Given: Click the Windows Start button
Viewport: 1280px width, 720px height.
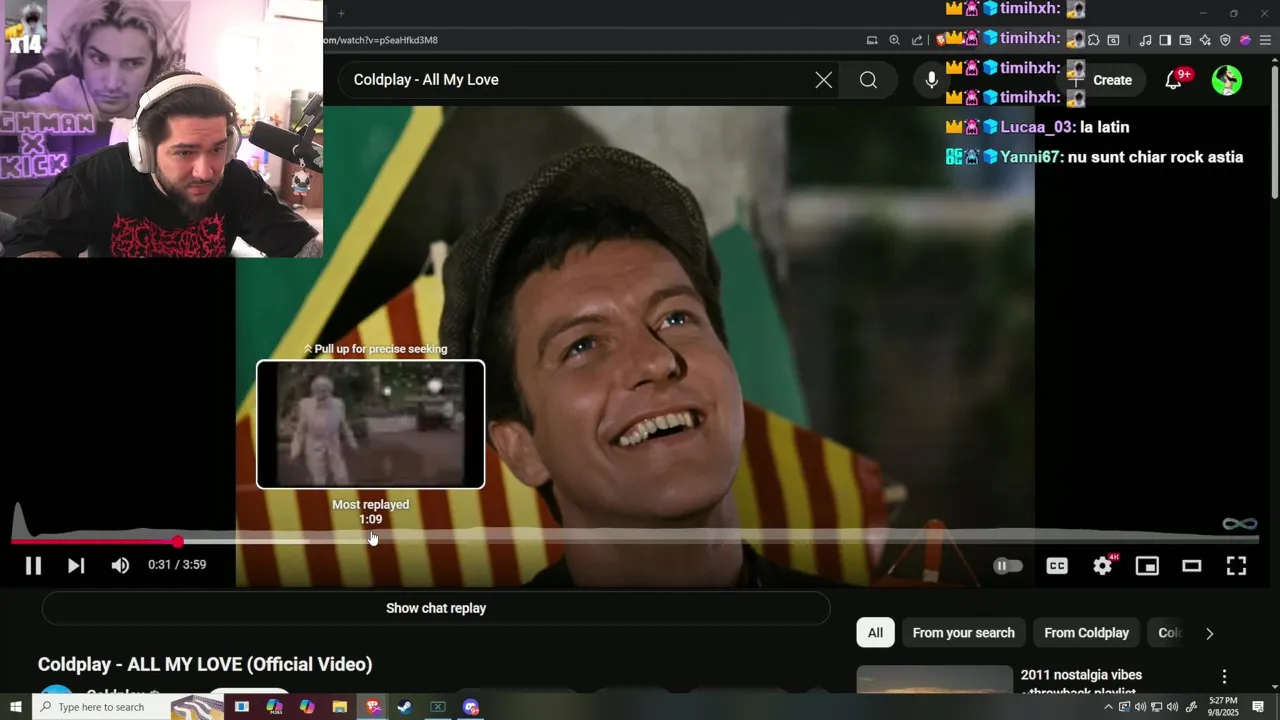Looking at the screenshot, I should 15,707.
